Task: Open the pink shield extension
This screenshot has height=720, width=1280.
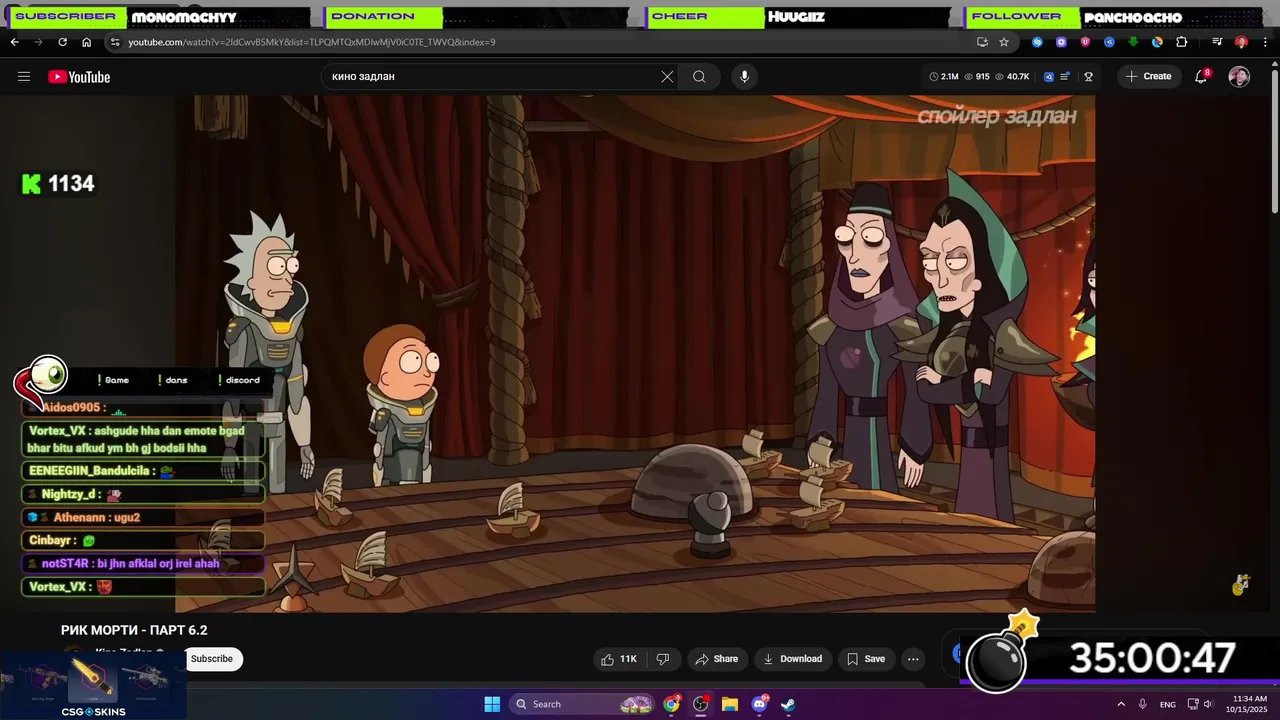Action: click(x=1085, y=42)
